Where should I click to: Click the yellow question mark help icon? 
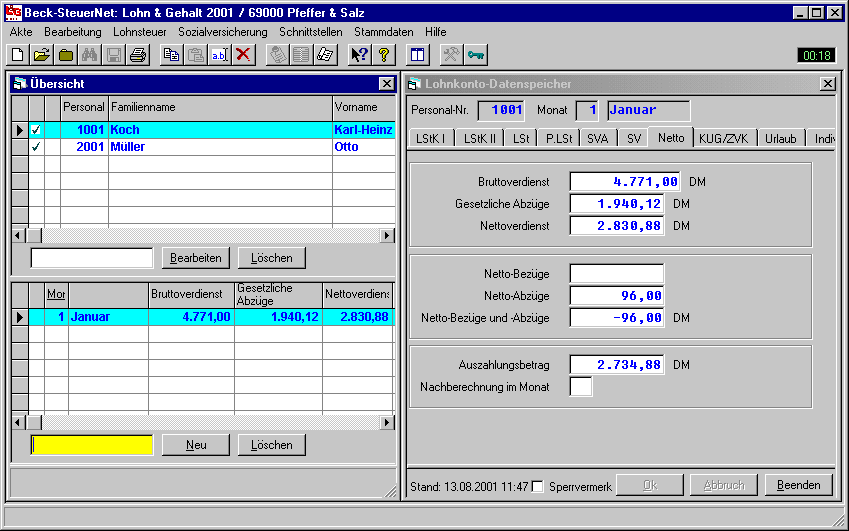point(383,55)
